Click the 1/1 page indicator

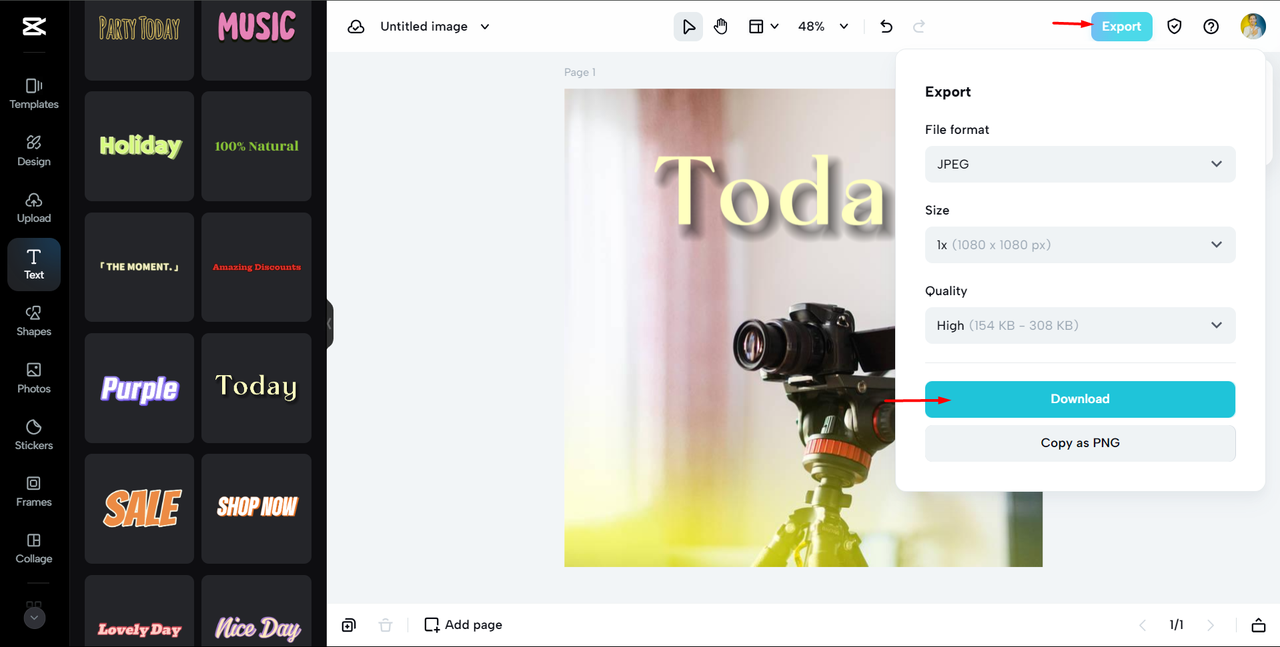(1177, 625)
